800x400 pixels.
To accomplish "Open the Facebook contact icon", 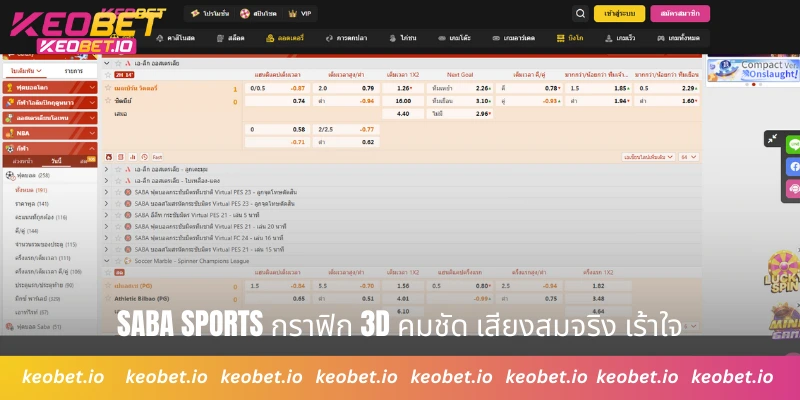I will click(x=793, y=166).
